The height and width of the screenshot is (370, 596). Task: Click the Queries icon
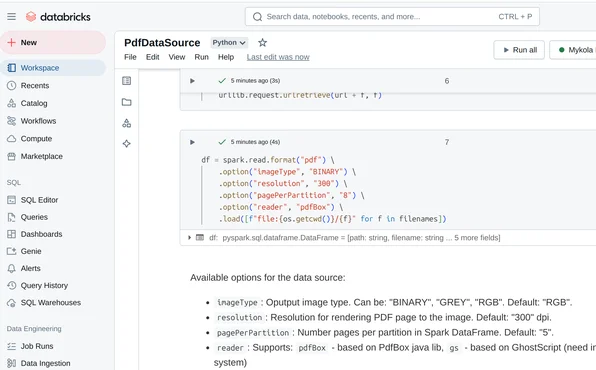click(12, 217)
